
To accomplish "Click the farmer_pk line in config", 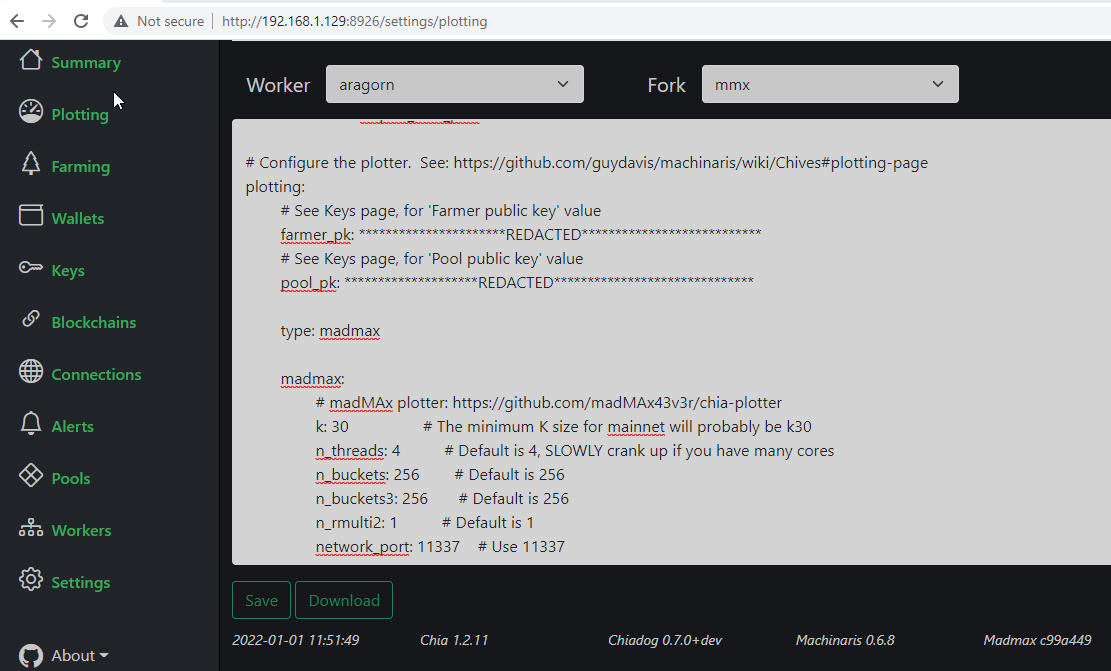I will coord(521,235).
